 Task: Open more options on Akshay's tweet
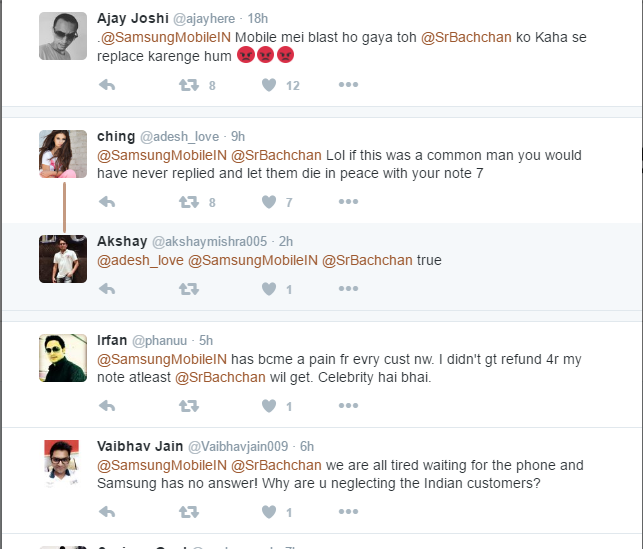click(348, 289)
